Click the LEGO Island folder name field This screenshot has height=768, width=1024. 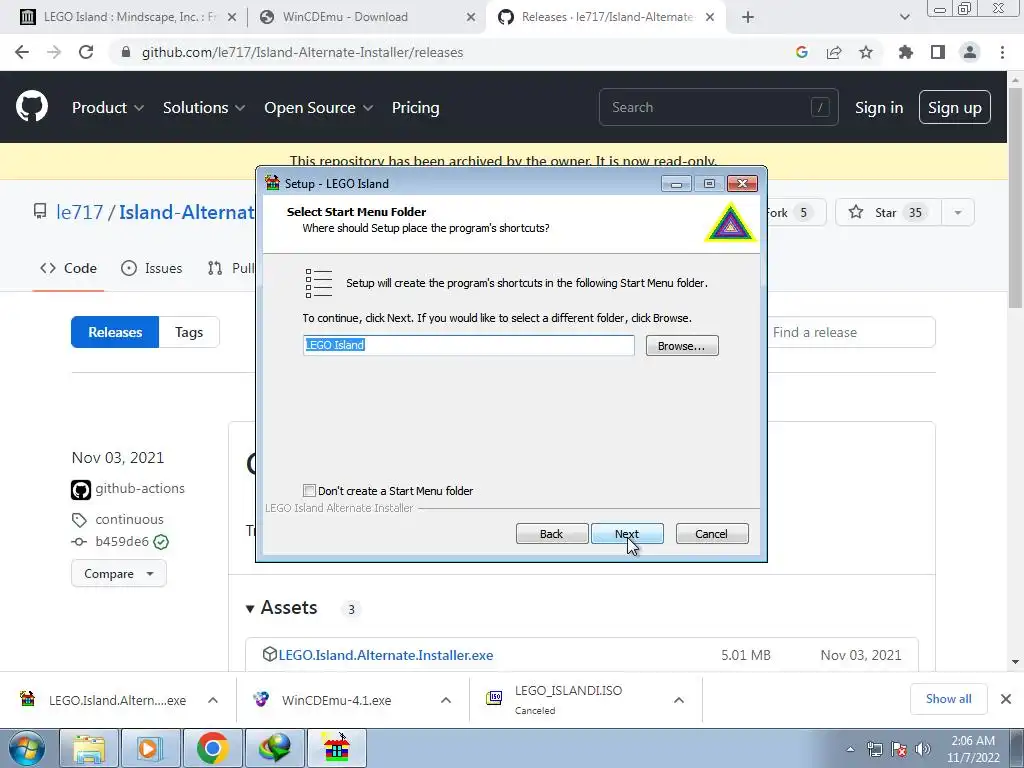click(468, 345)
